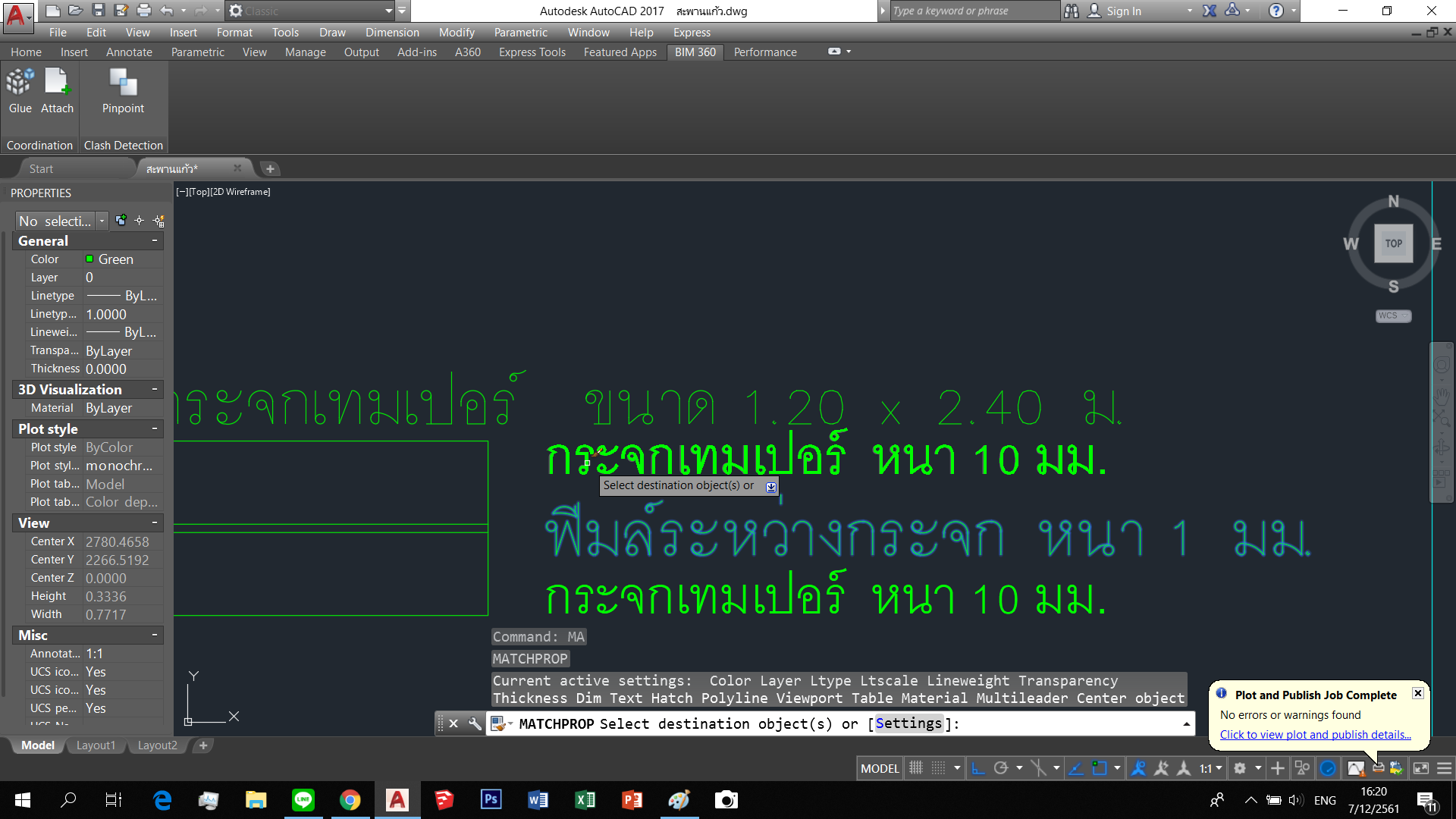The height and width of the screenshot is (819, 1456).
Task: Click the view plot and publish details link
Action: click(x=1315, y=734)
